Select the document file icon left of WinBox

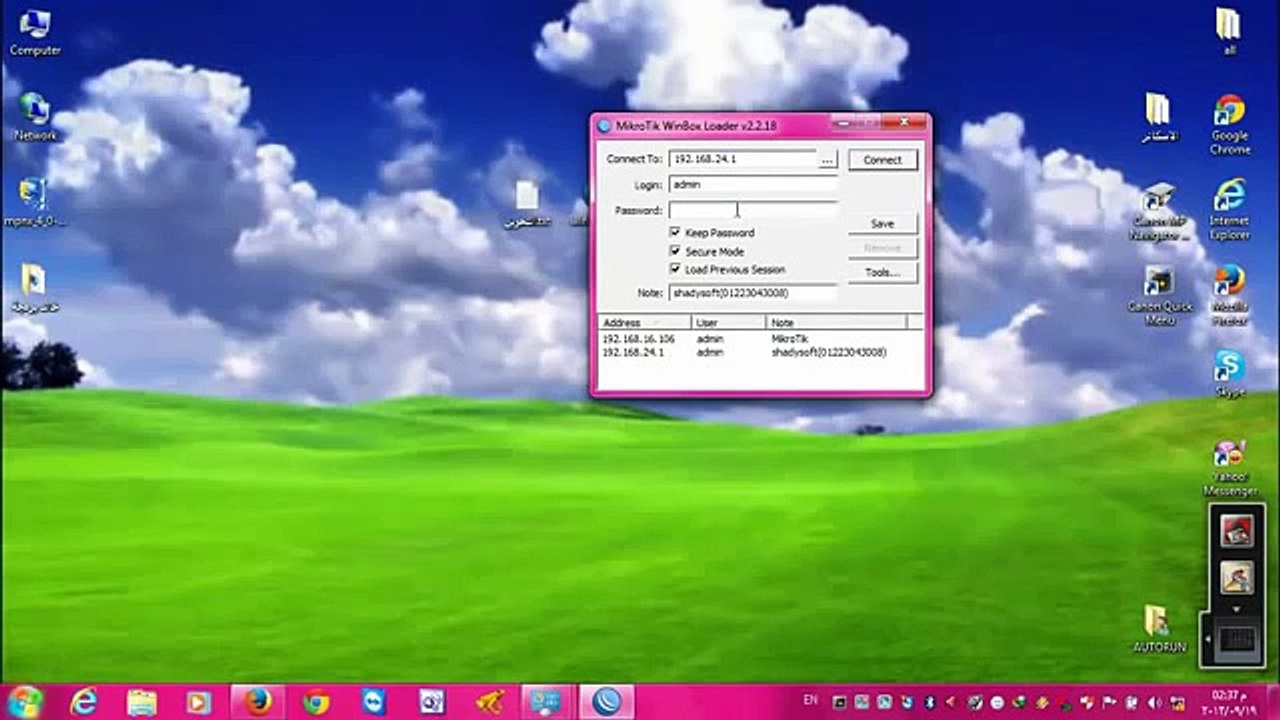coord(527,203)
